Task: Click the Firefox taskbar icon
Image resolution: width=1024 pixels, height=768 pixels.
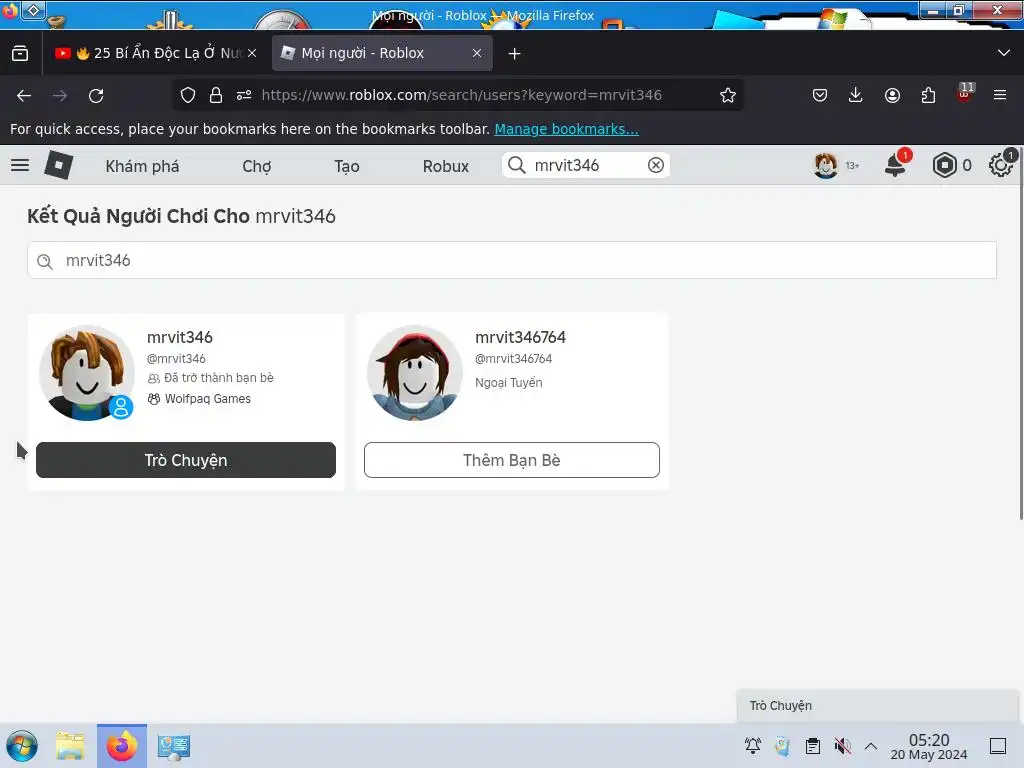Action: pyautogui.click(x=122, y=746)
